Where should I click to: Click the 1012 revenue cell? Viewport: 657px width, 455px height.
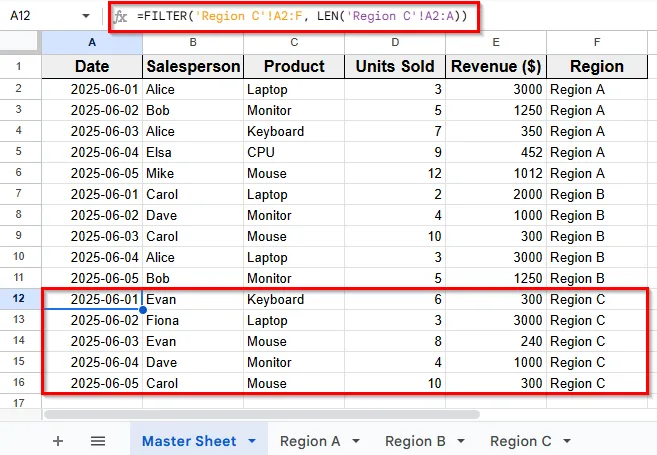(496, 173)
